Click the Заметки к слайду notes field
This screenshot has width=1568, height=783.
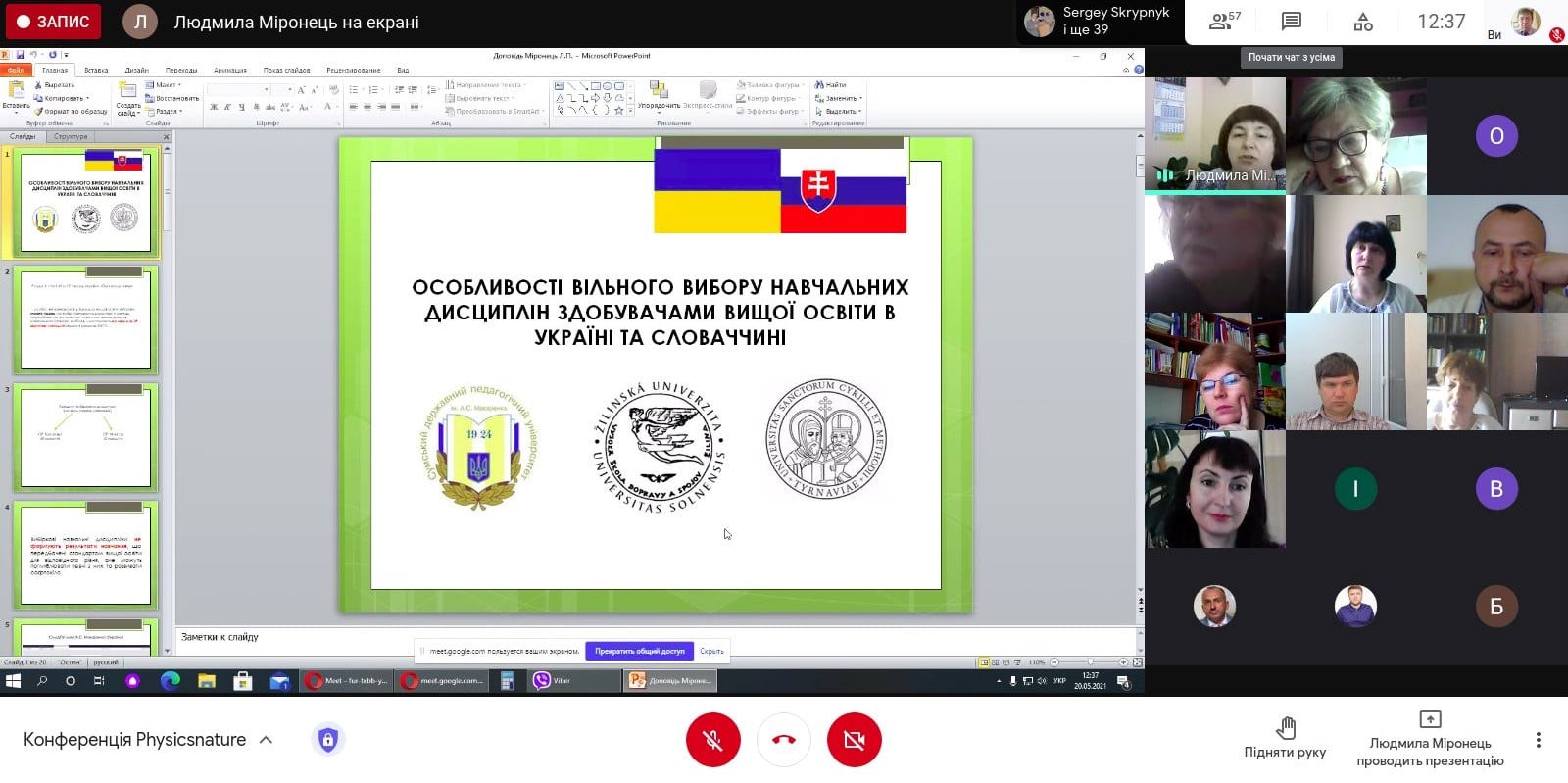655,641
